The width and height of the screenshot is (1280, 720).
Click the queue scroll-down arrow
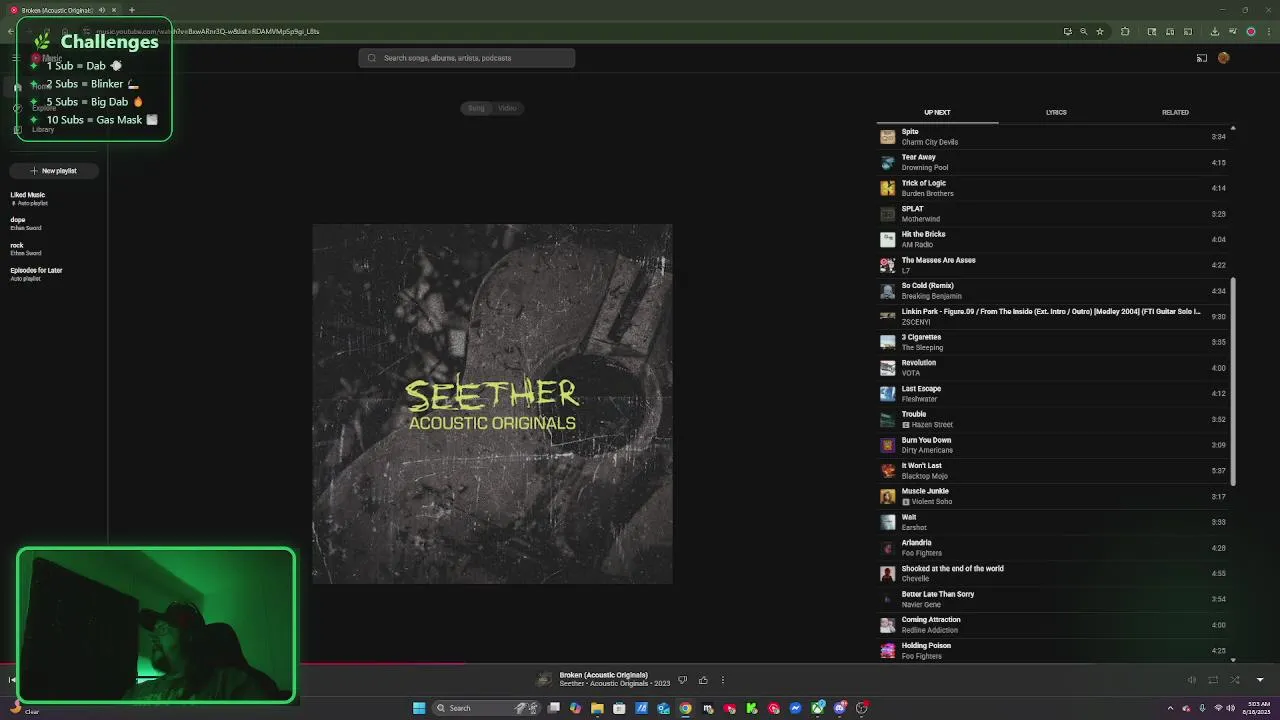[x=1232, y=659]
